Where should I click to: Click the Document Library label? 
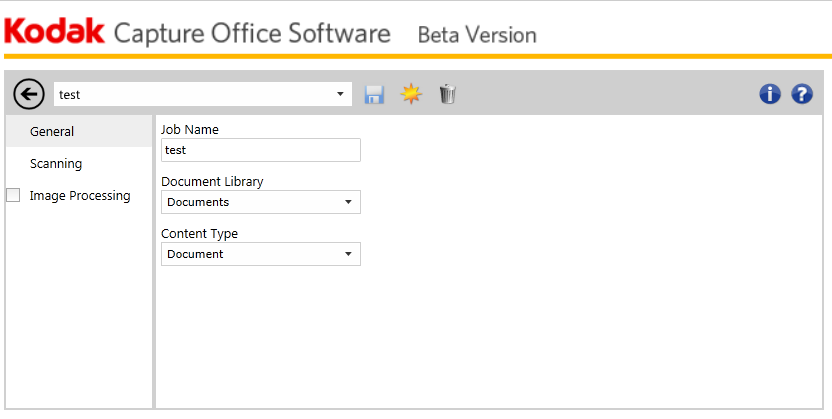(212, 181)
